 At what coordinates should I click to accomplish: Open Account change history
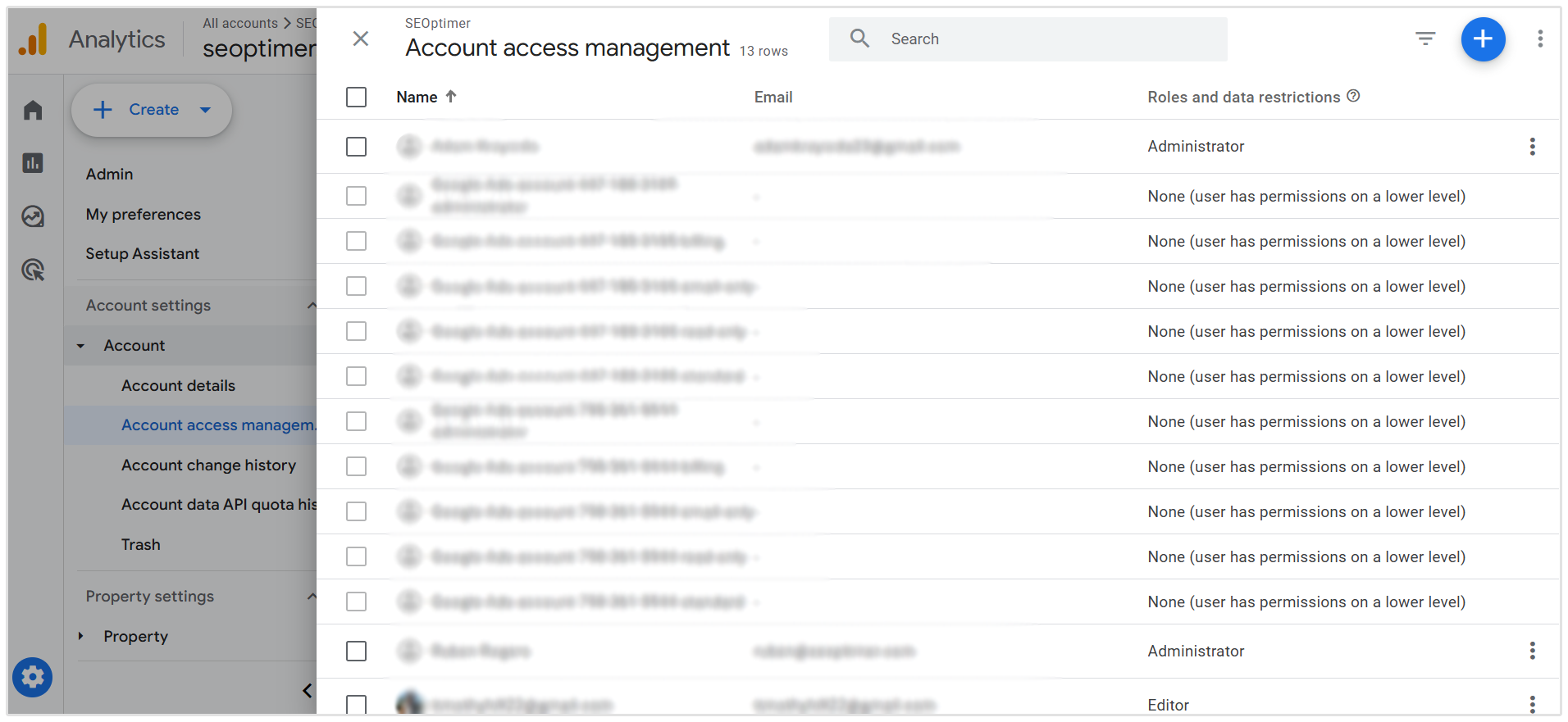(x=208, y=465)
